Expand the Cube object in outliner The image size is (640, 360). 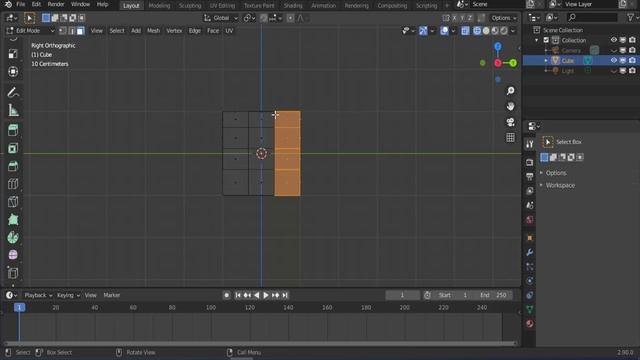(x=546, y=60)
